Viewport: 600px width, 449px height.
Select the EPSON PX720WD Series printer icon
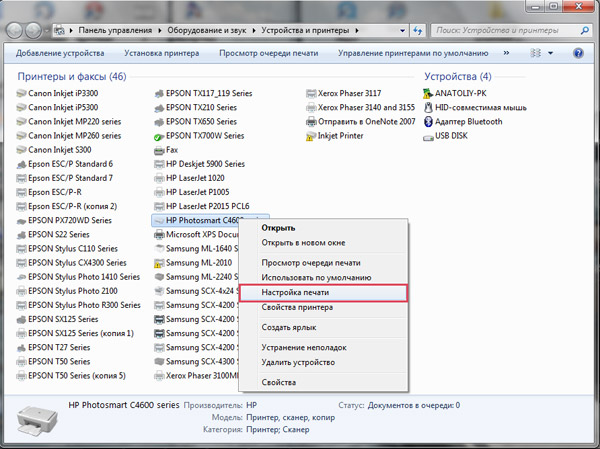click(21, 221)
